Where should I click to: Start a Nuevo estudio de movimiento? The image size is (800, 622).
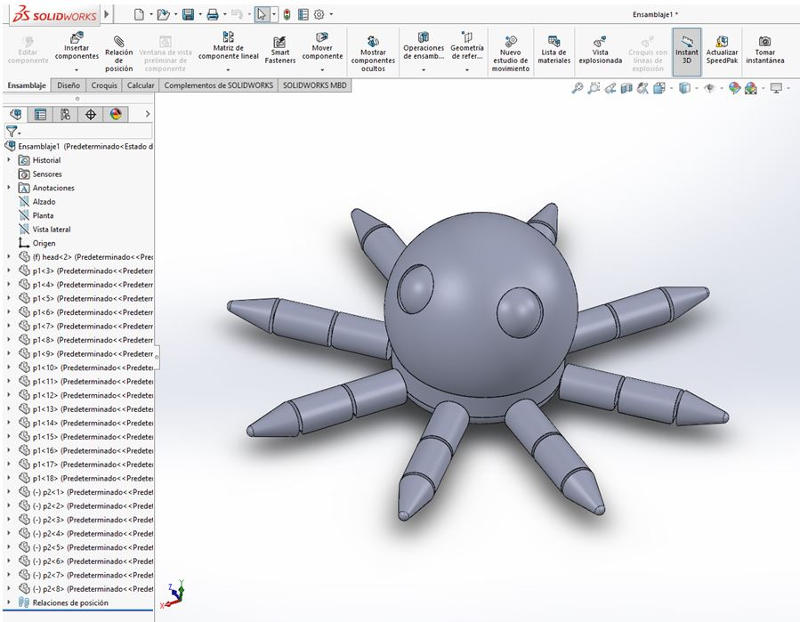pos(510,53)
